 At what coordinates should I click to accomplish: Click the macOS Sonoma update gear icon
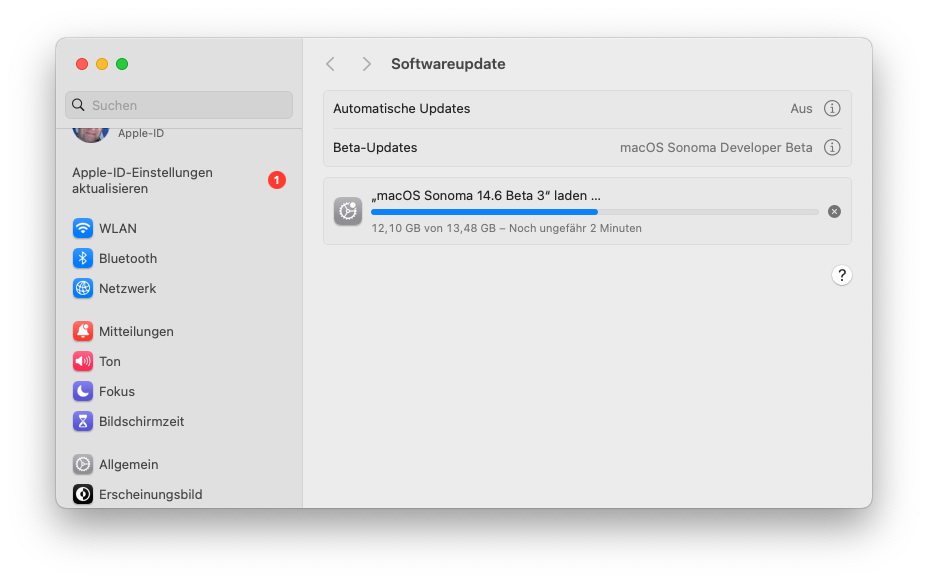348,211
